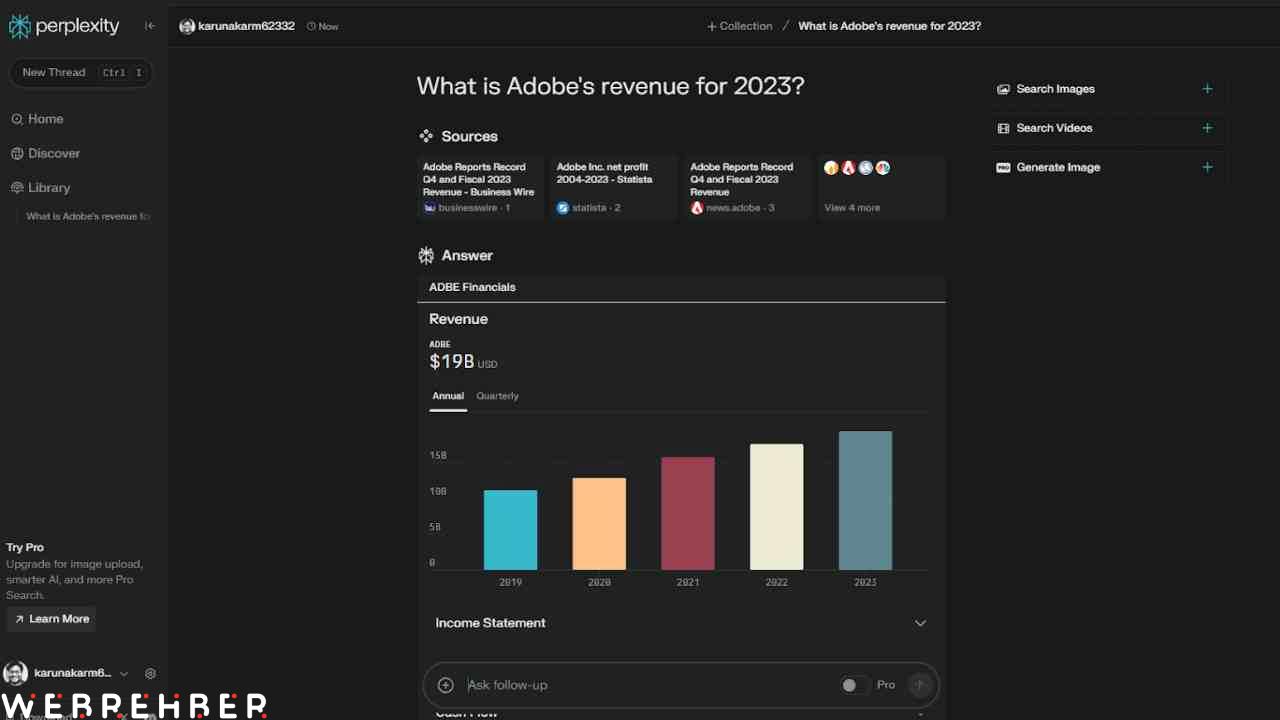Open the Discover page
This screenshot has width=1280, height=720.
[x=45, y=153]
